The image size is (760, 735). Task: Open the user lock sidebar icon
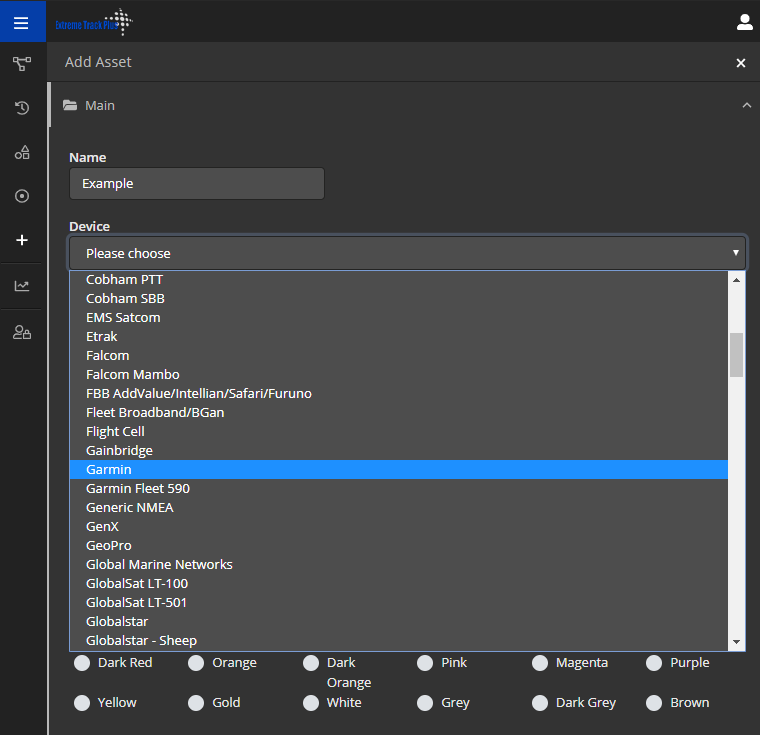click(x=22, y=333)
